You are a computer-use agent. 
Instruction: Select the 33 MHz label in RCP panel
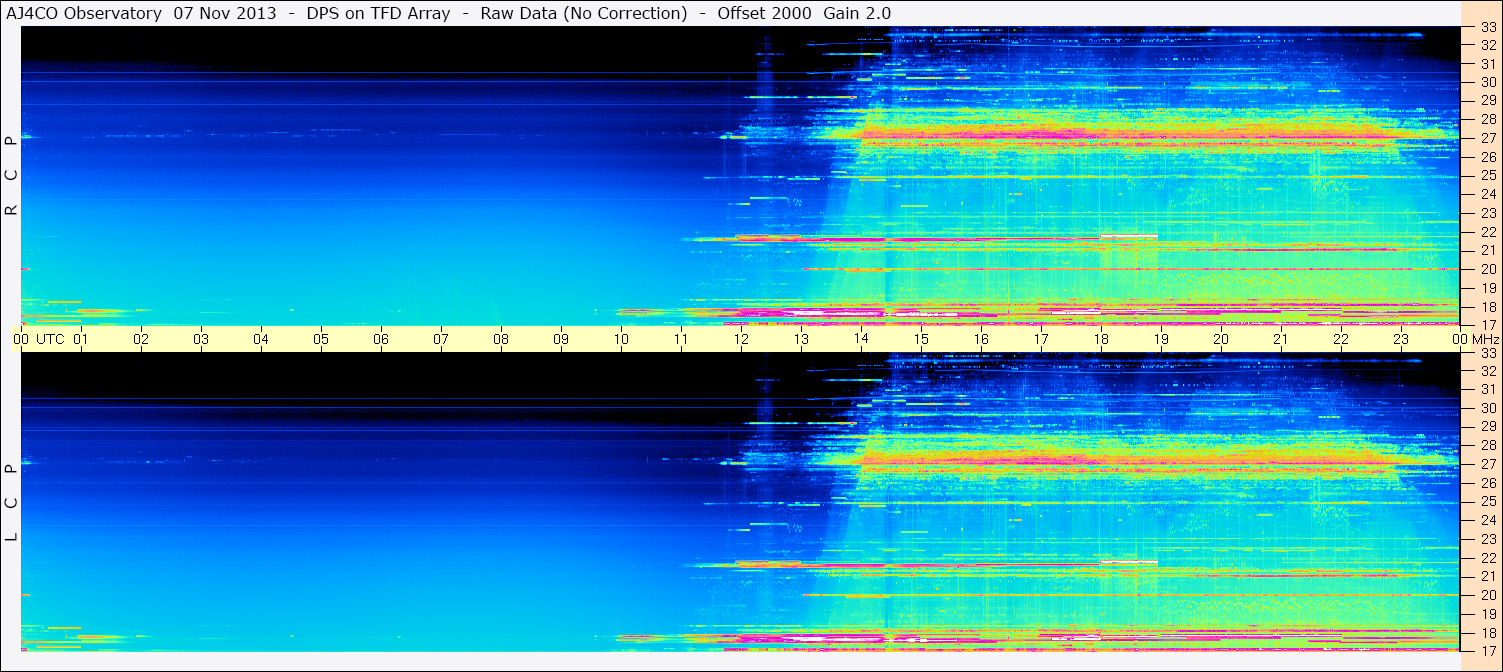1488,29
